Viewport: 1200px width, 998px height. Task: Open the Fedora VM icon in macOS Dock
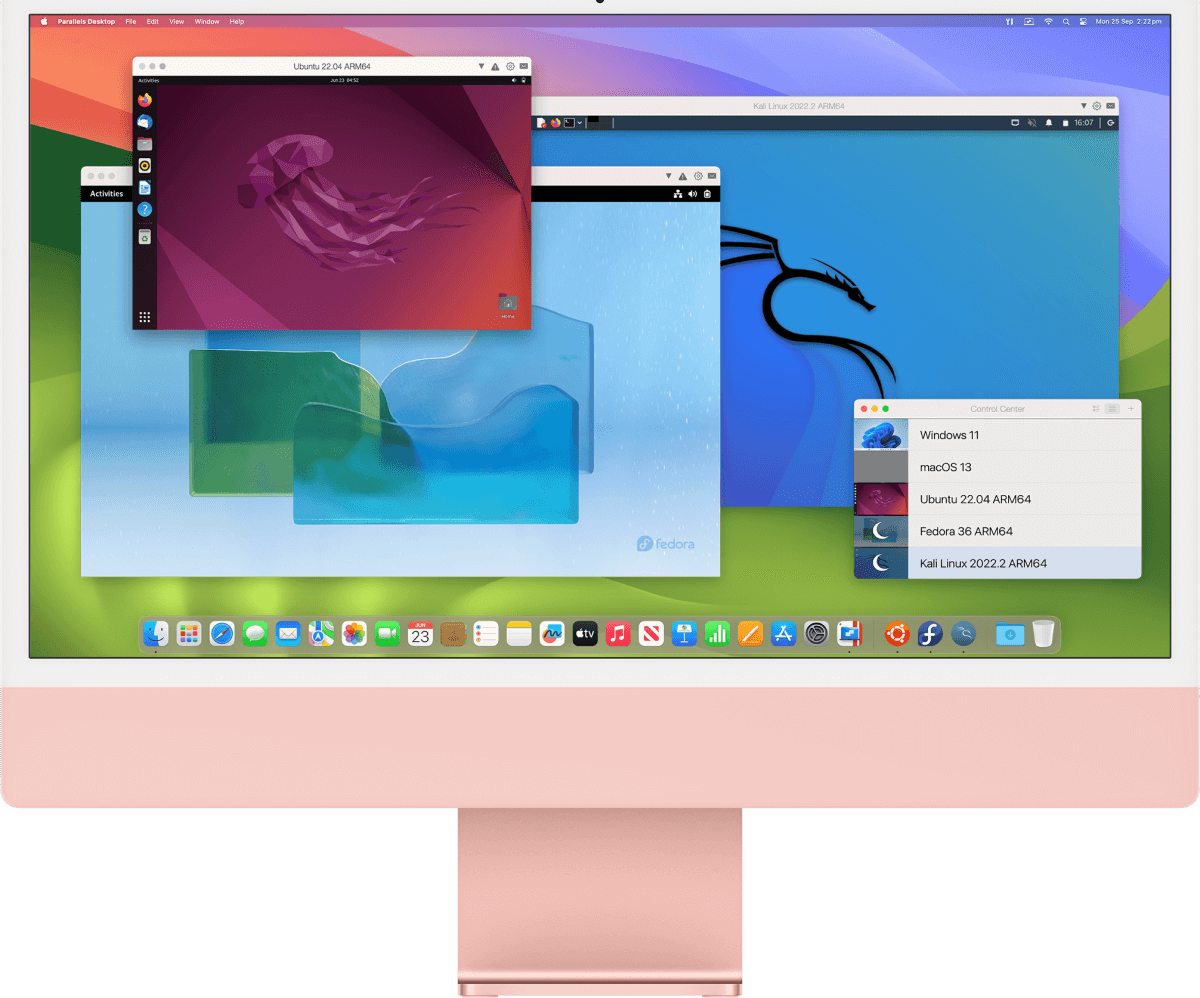[930, 633]
